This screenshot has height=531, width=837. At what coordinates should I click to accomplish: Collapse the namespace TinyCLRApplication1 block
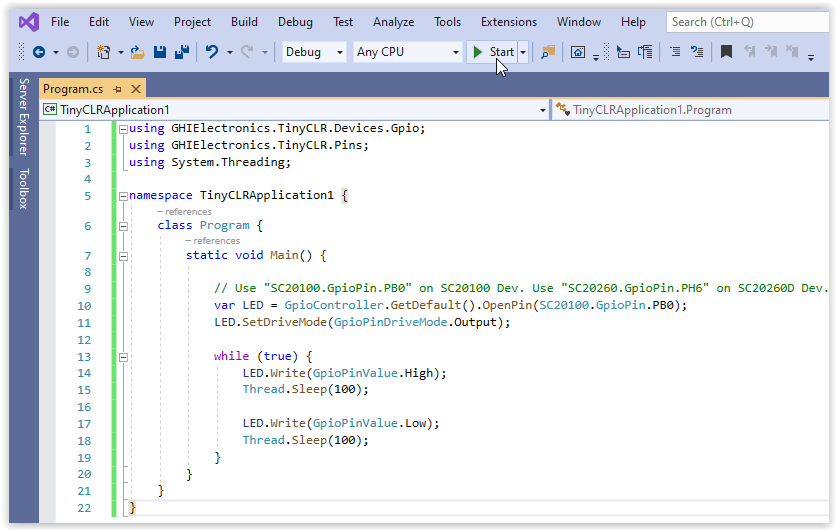123,196
